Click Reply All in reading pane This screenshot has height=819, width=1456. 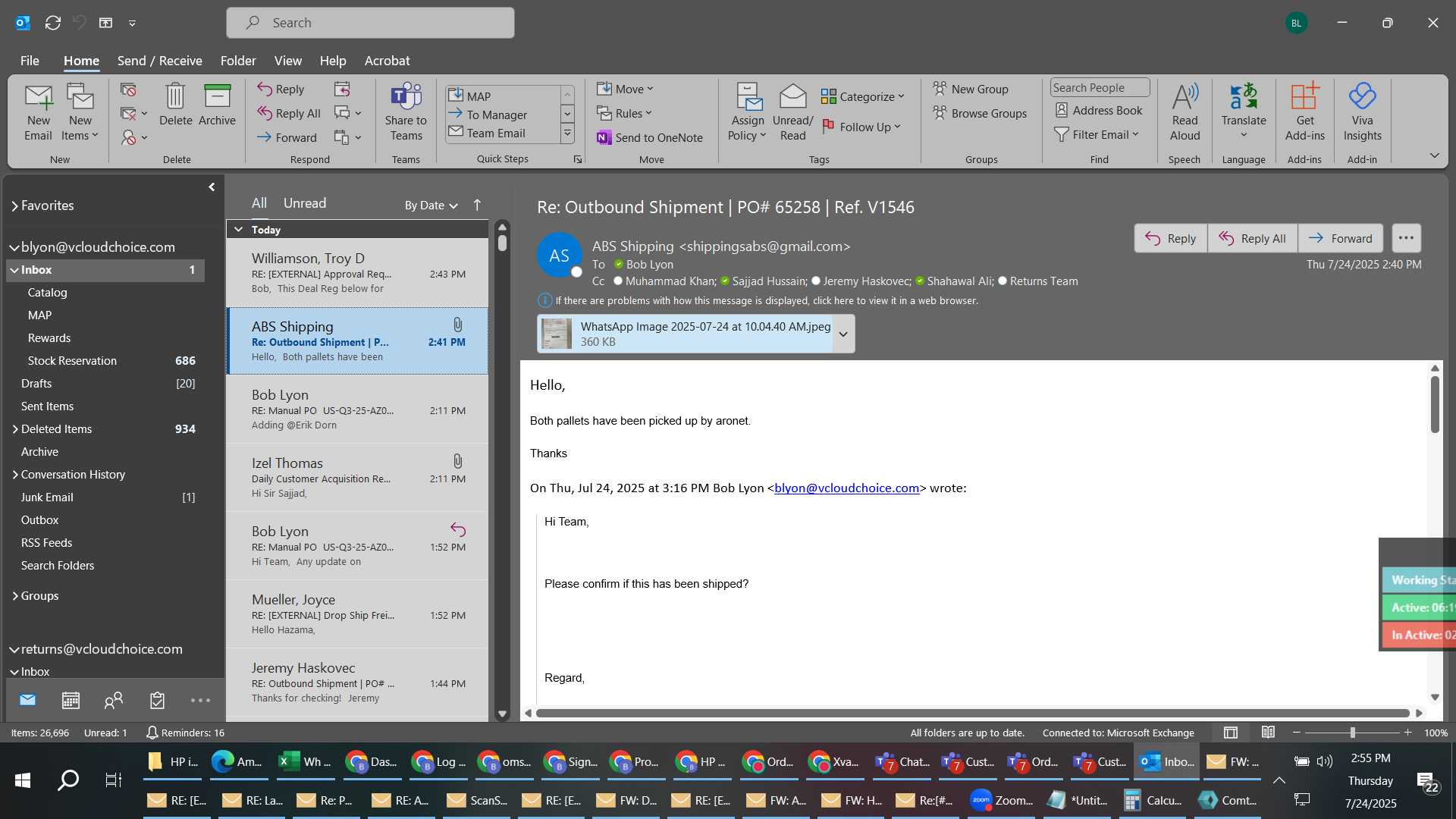(1253, 238)
